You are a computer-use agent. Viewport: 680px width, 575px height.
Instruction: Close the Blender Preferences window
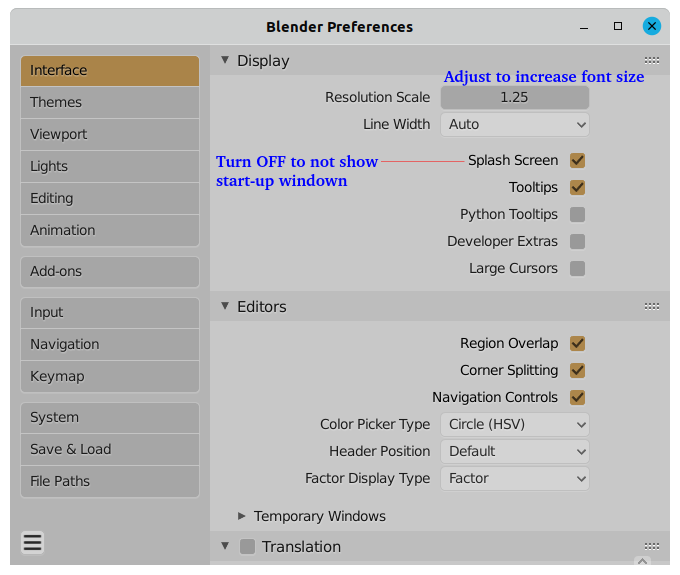(651, 26)
